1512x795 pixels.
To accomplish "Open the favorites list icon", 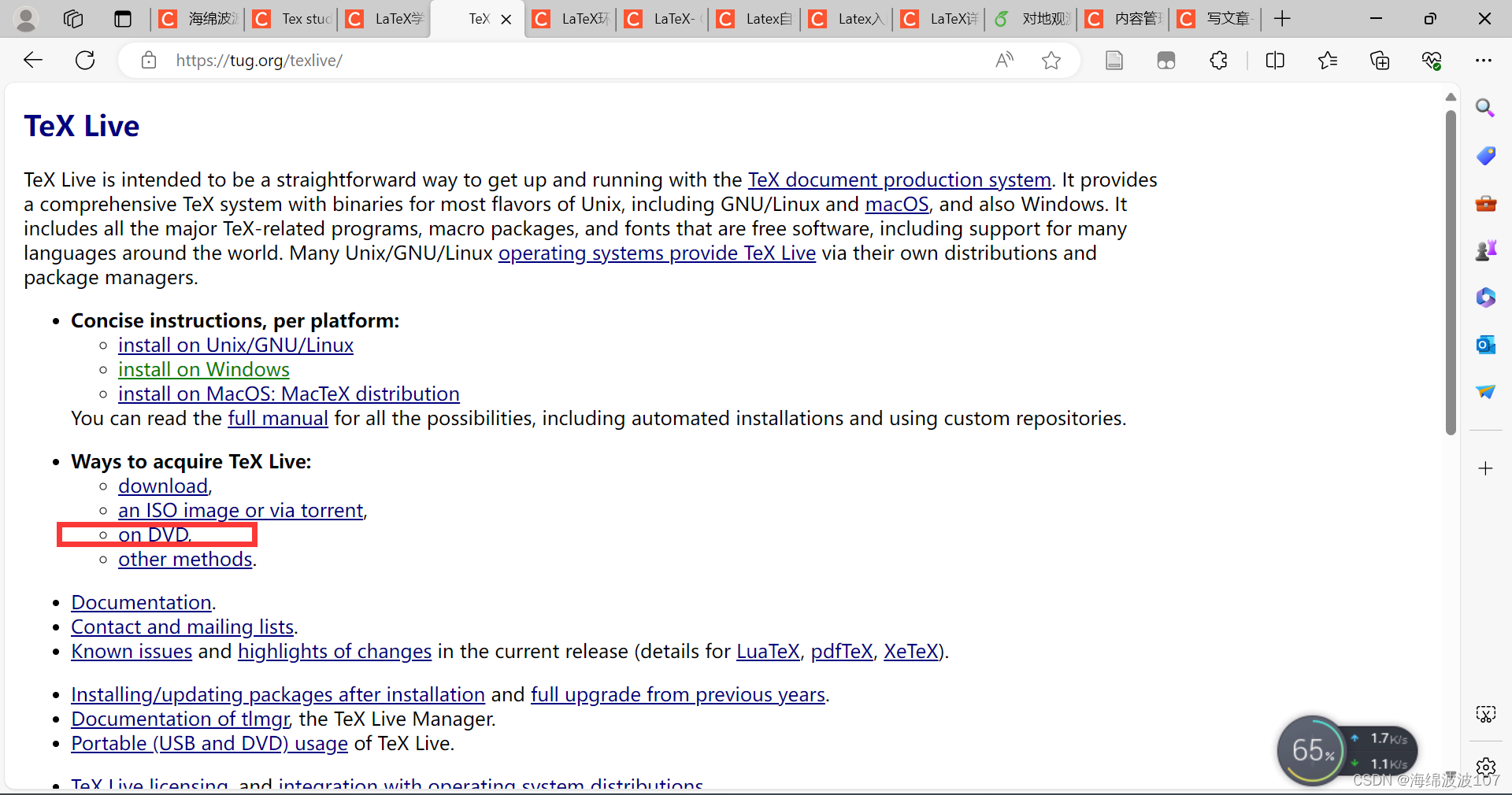I will coord(1328,61).
